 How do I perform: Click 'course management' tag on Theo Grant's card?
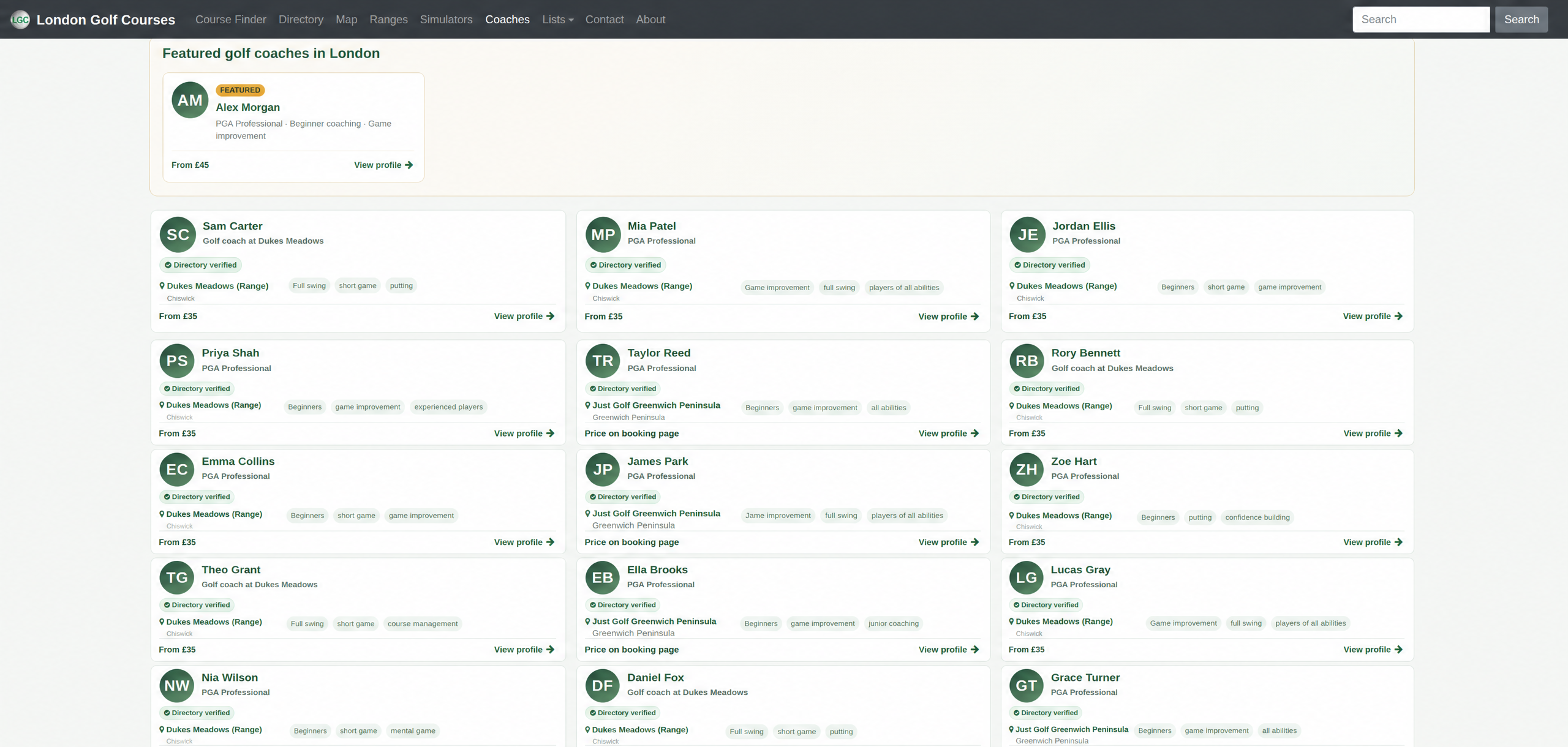pyautogui.click(x=423, y=624)
